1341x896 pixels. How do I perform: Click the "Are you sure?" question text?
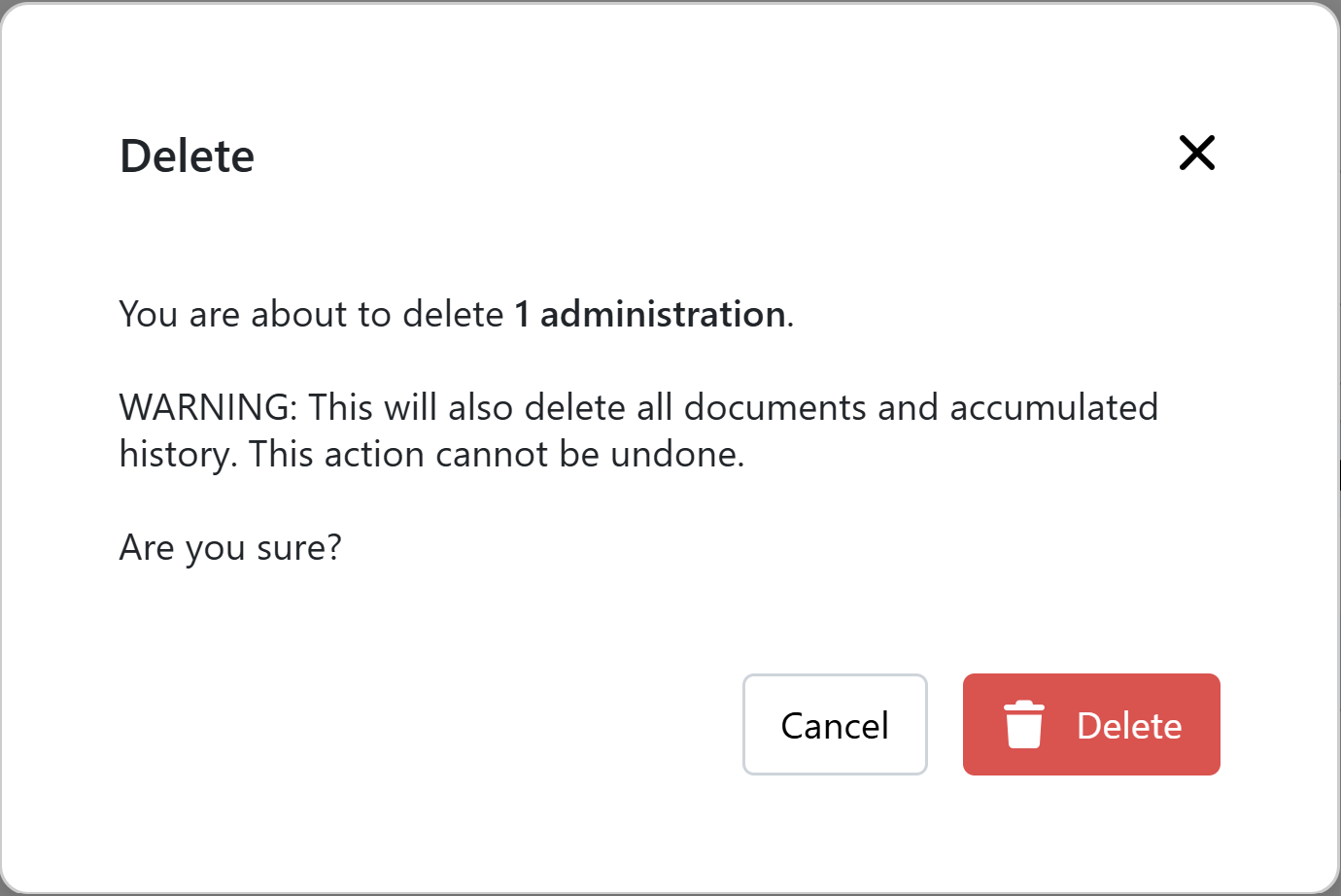(230, 548)
